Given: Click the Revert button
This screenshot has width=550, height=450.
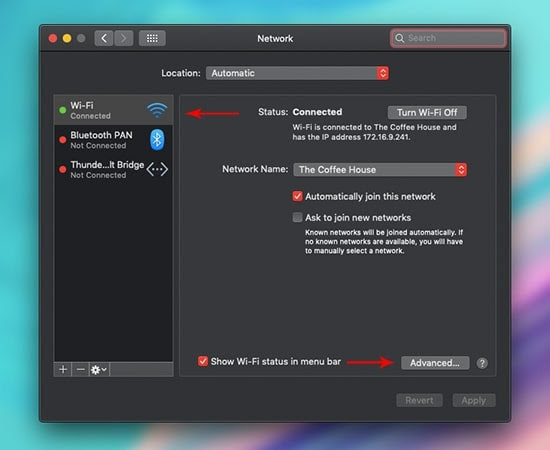Looking at the screenshot, I should [420, 400].
